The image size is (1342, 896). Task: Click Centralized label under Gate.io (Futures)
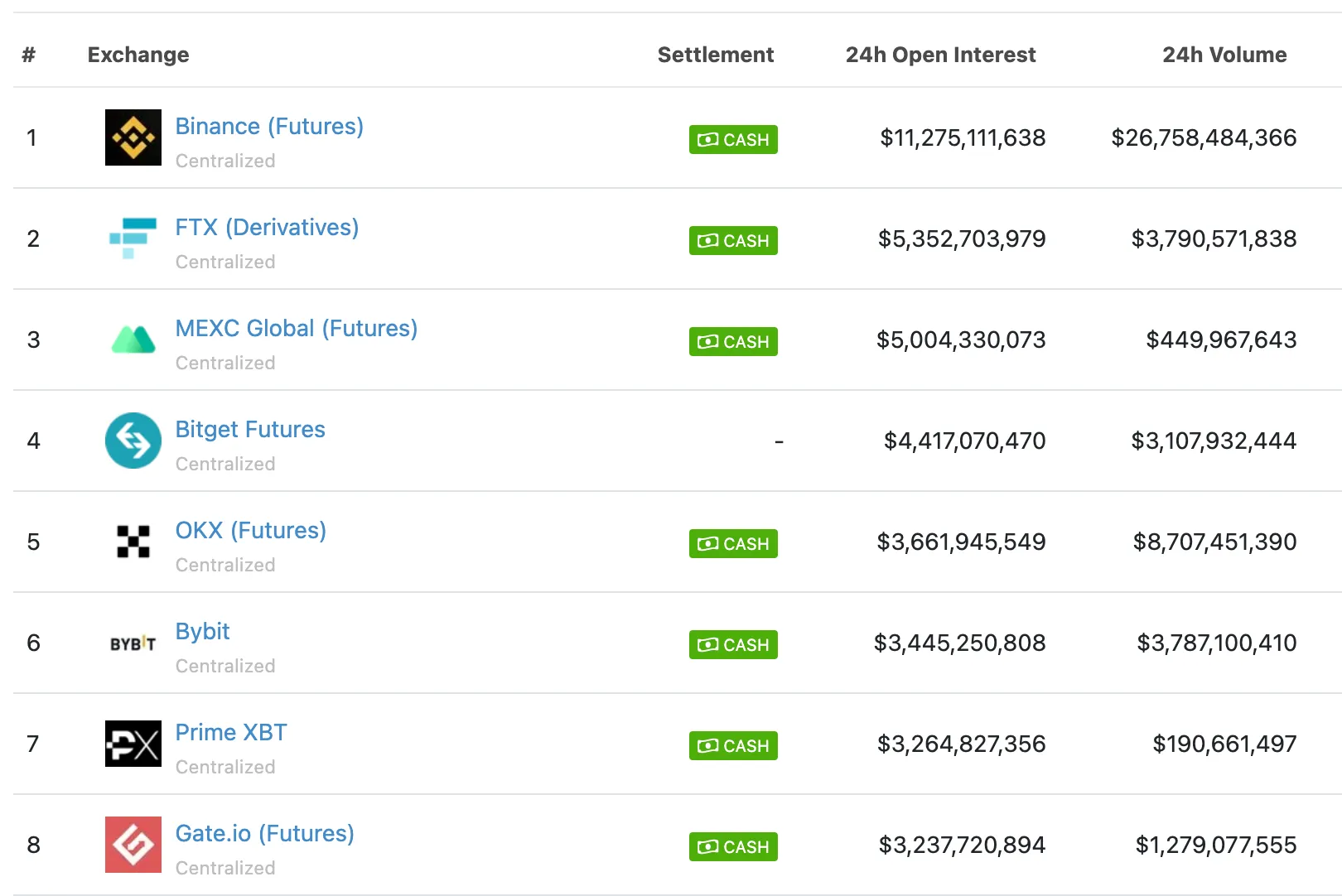coord(225,868)
